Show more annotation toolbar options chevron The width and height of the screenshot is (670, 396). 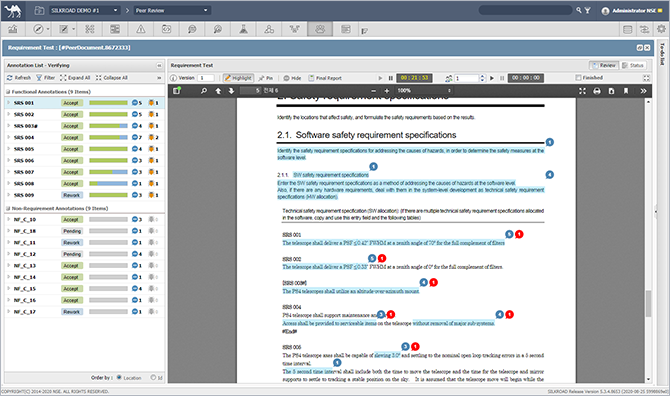[159, 78]
